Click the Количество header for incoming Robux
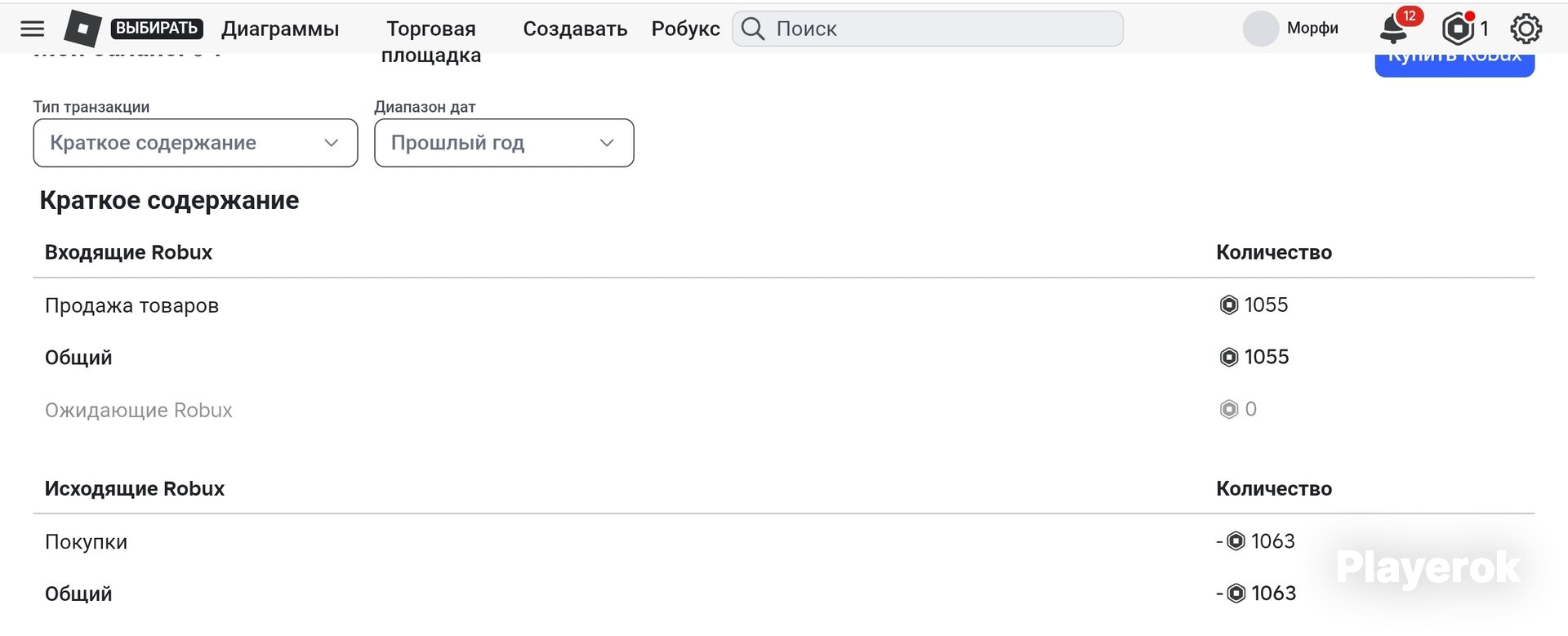Viewport: 1568px width, 636px height. (x=1274, y=252)
